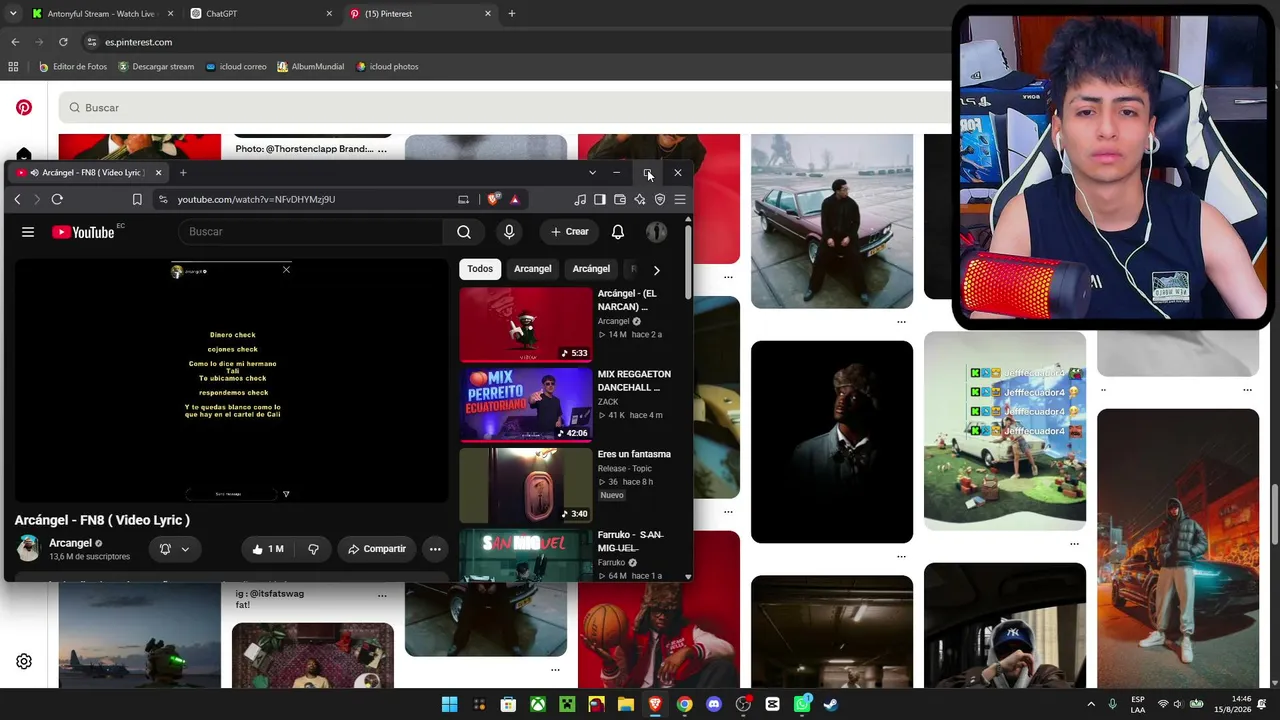The image size is (1280, 720).
Task: Bookmark the YouTube page in Brave
Action: pyautogui.click(x=137, y=199)
